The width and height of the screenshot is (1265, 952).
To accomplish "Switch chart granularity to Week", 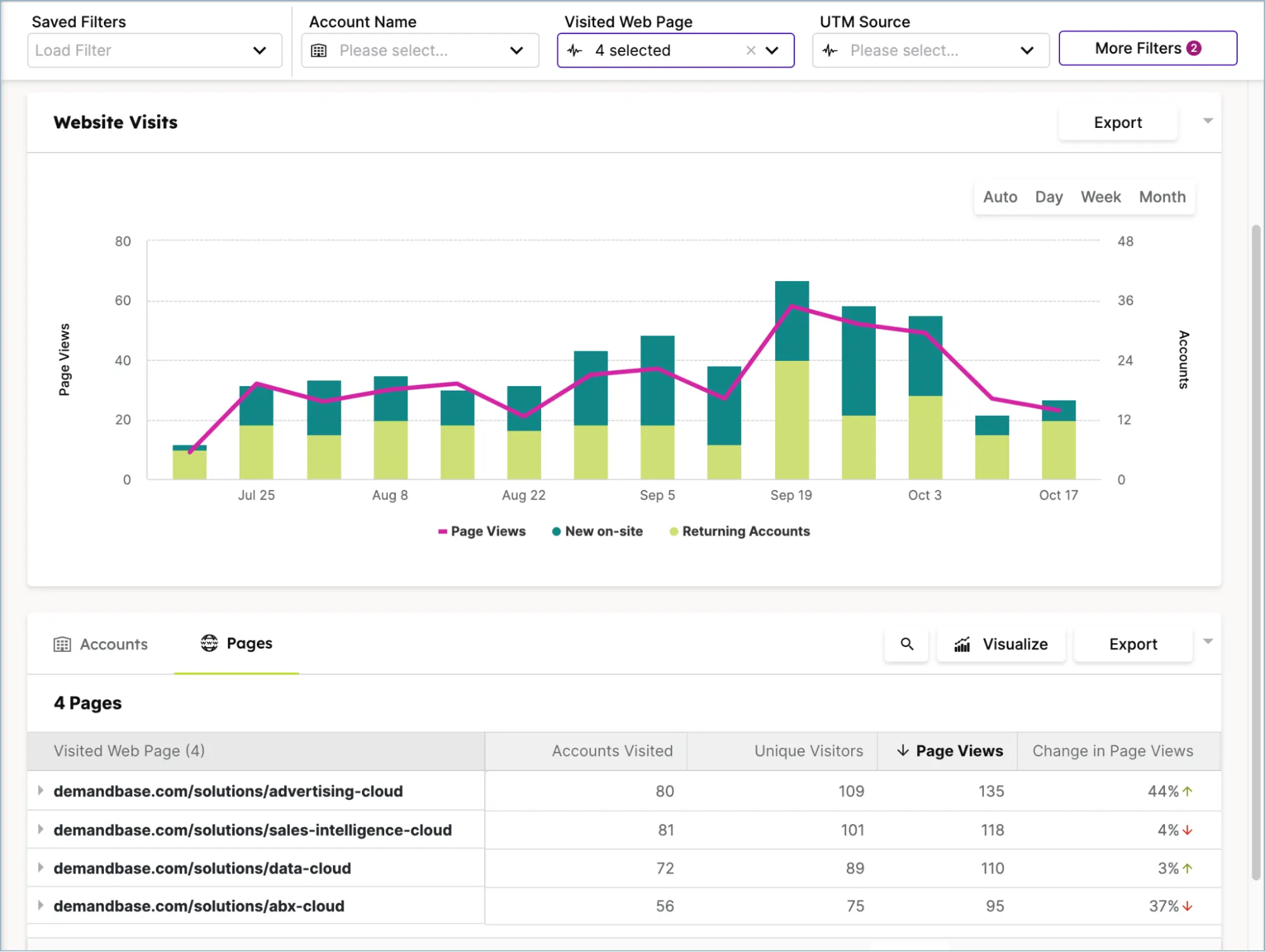I will coord(1100,197).
